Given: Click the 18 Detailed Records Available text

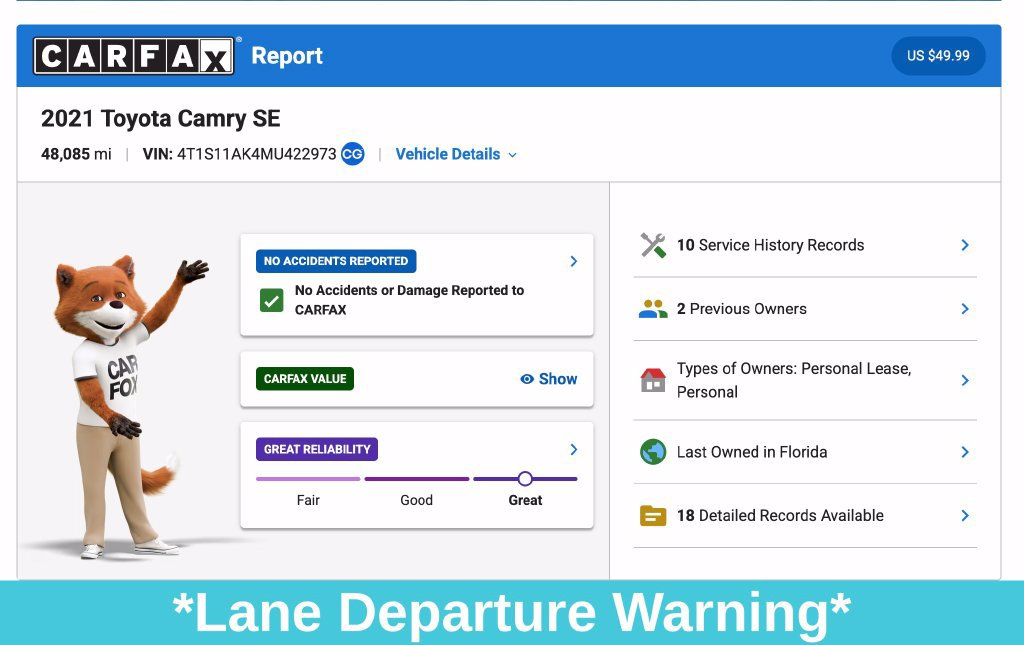Looking at the screenshot, I should coord(780,516).
